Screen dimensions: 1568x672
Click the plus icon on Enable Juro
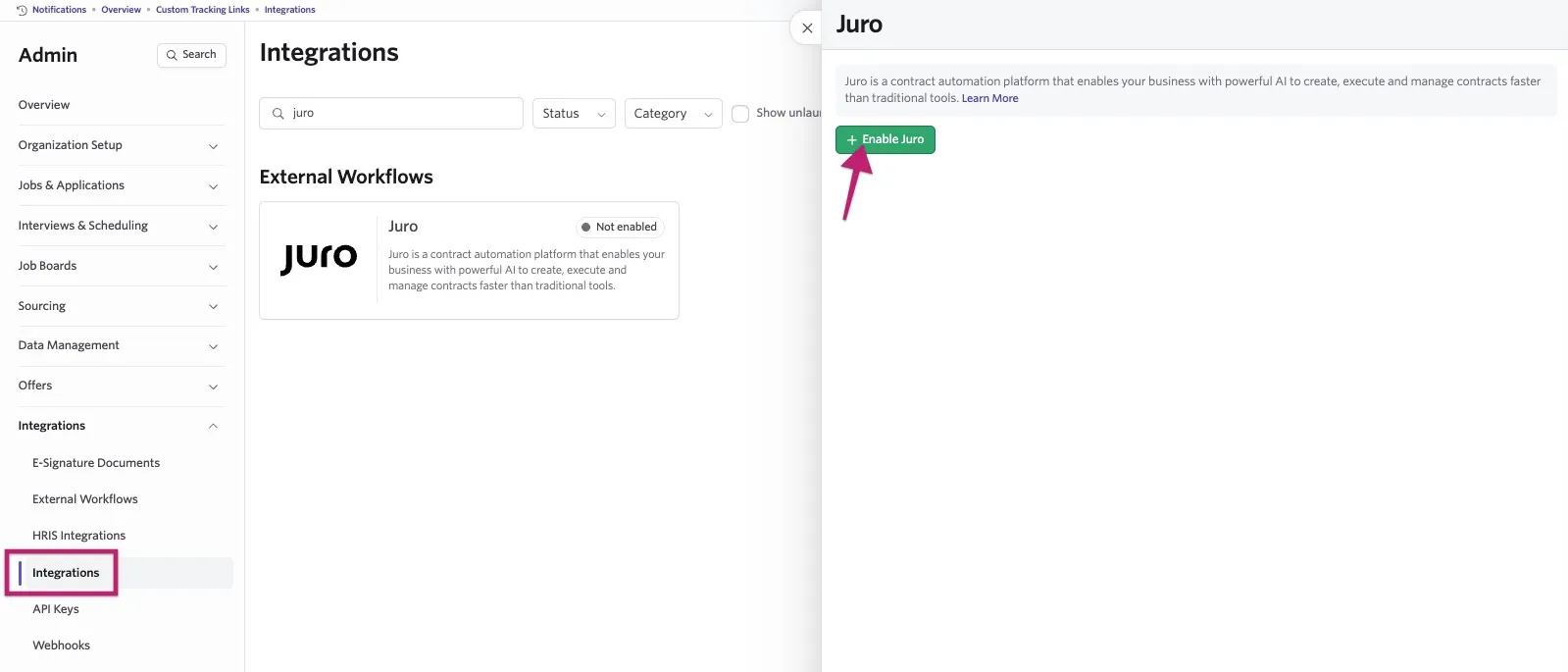(x=851, y=140)
